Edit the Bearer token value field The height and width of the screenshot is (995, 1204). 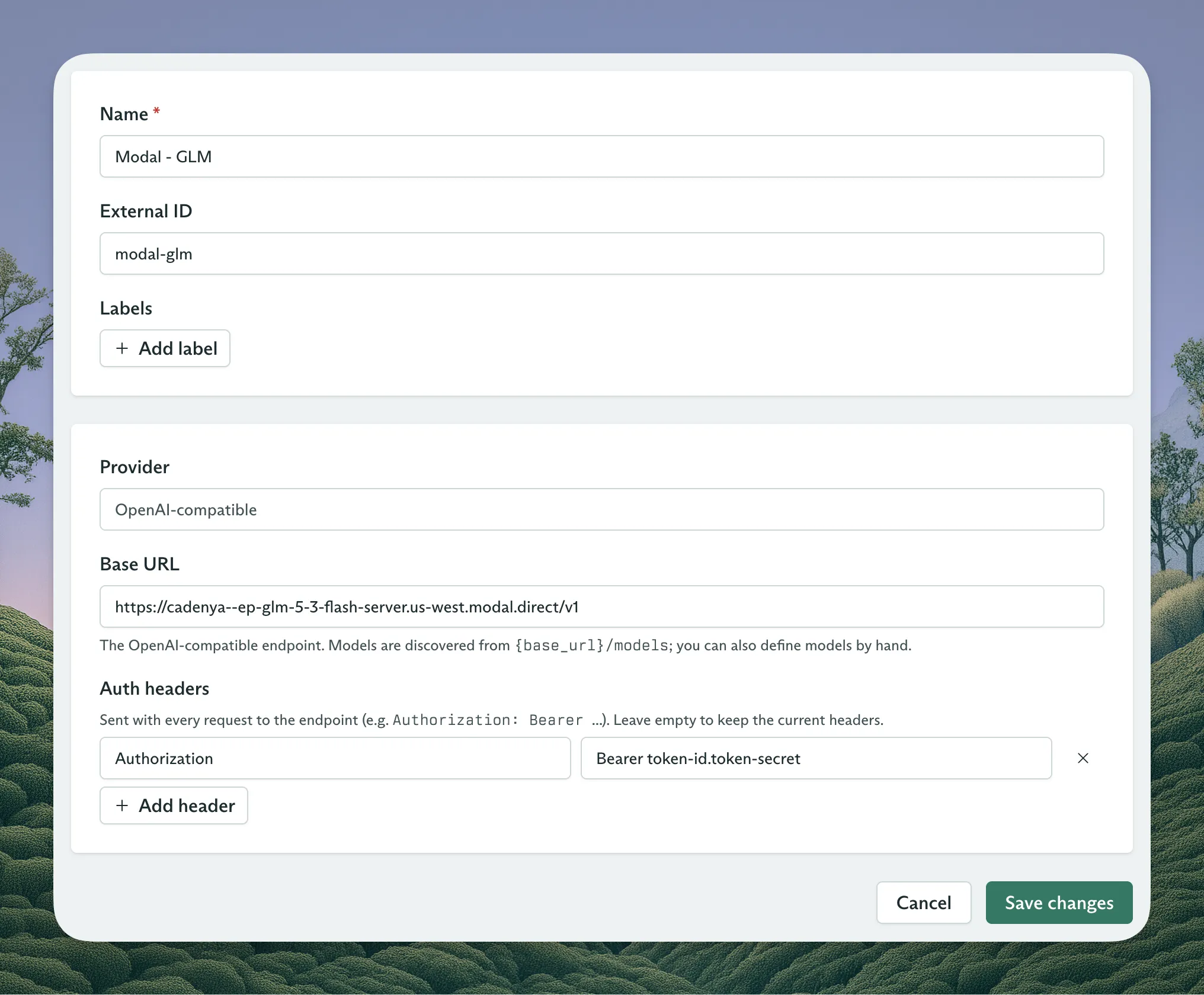click(x=816, y=758)
